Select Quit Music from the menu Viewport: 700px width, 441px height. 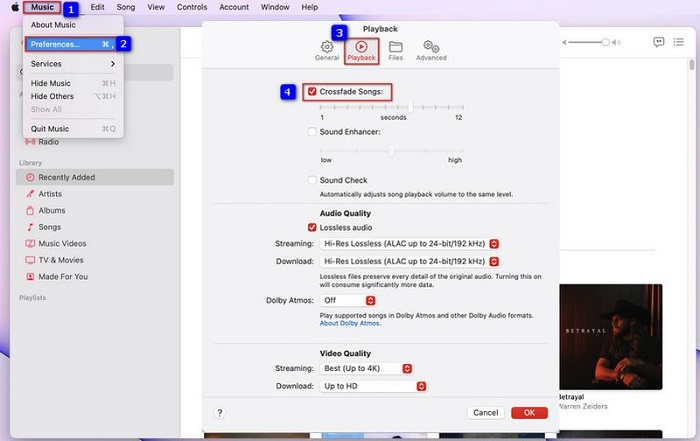click(x=52, y=129)
